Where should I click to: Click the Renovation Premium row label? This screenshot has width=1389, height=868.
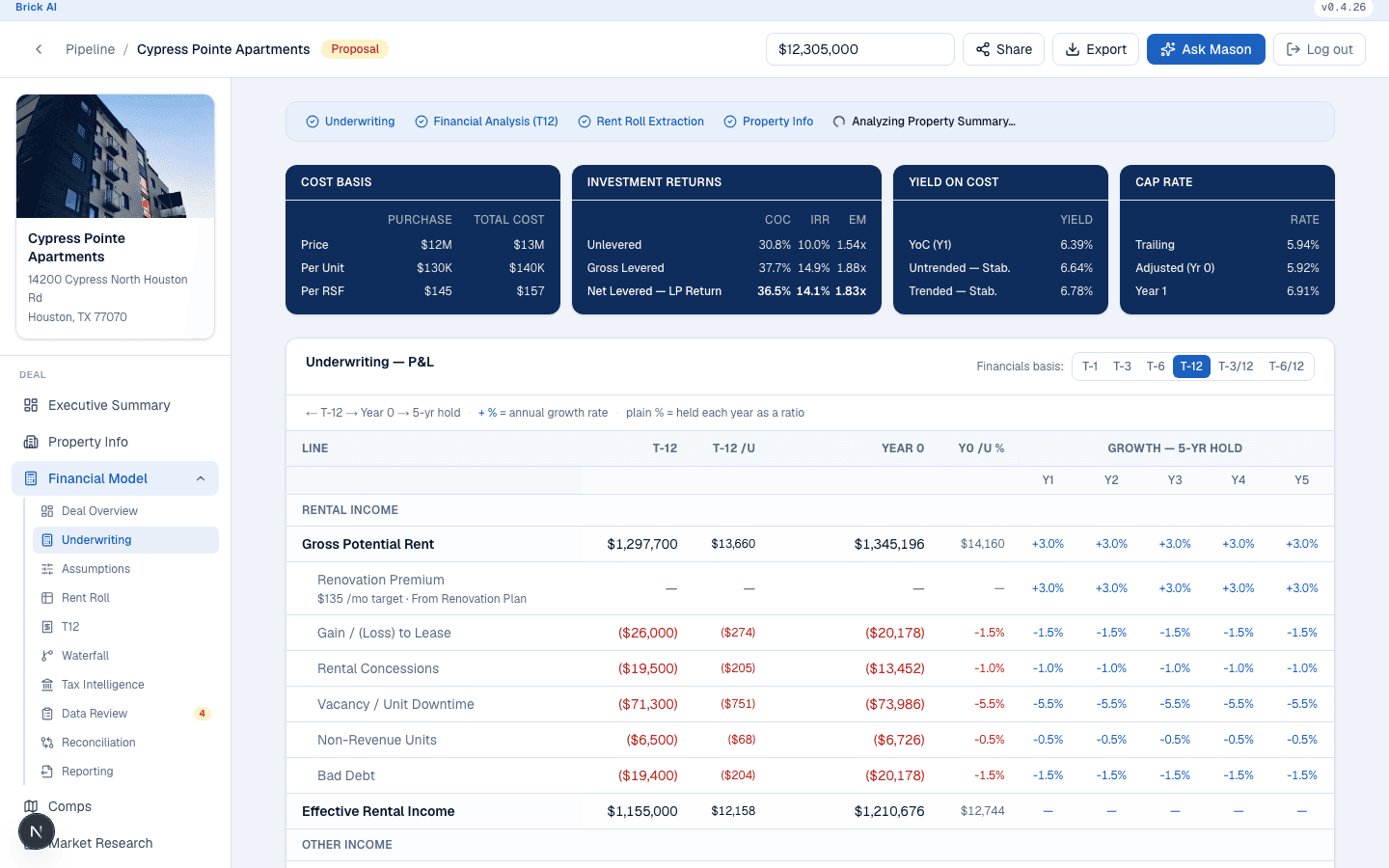click(x=381, y=580)
